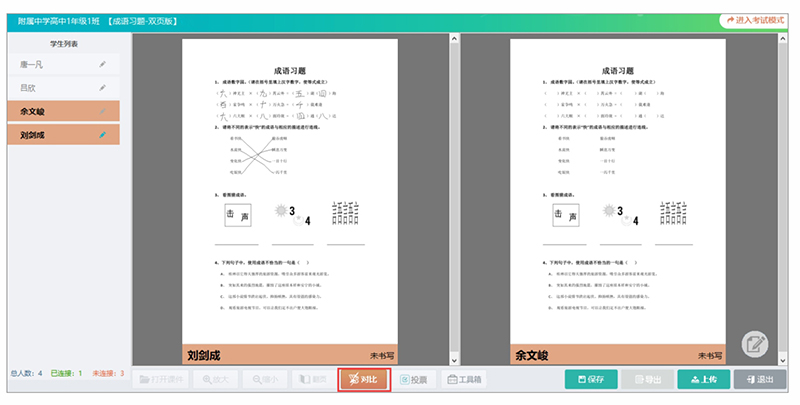This screenshot has width=800, height=405.
Task: Click the 翻页 page turn button
Action: point(312,380)
